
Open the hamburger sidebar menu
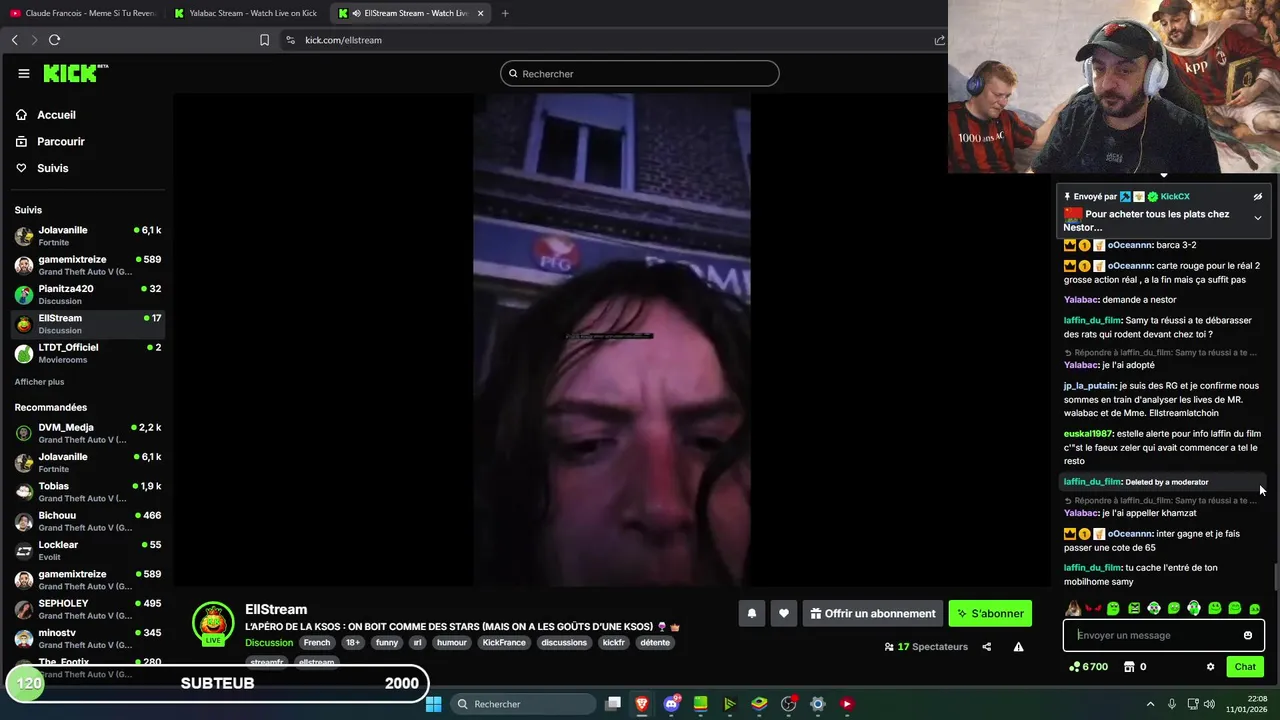(x=24, y=73)
